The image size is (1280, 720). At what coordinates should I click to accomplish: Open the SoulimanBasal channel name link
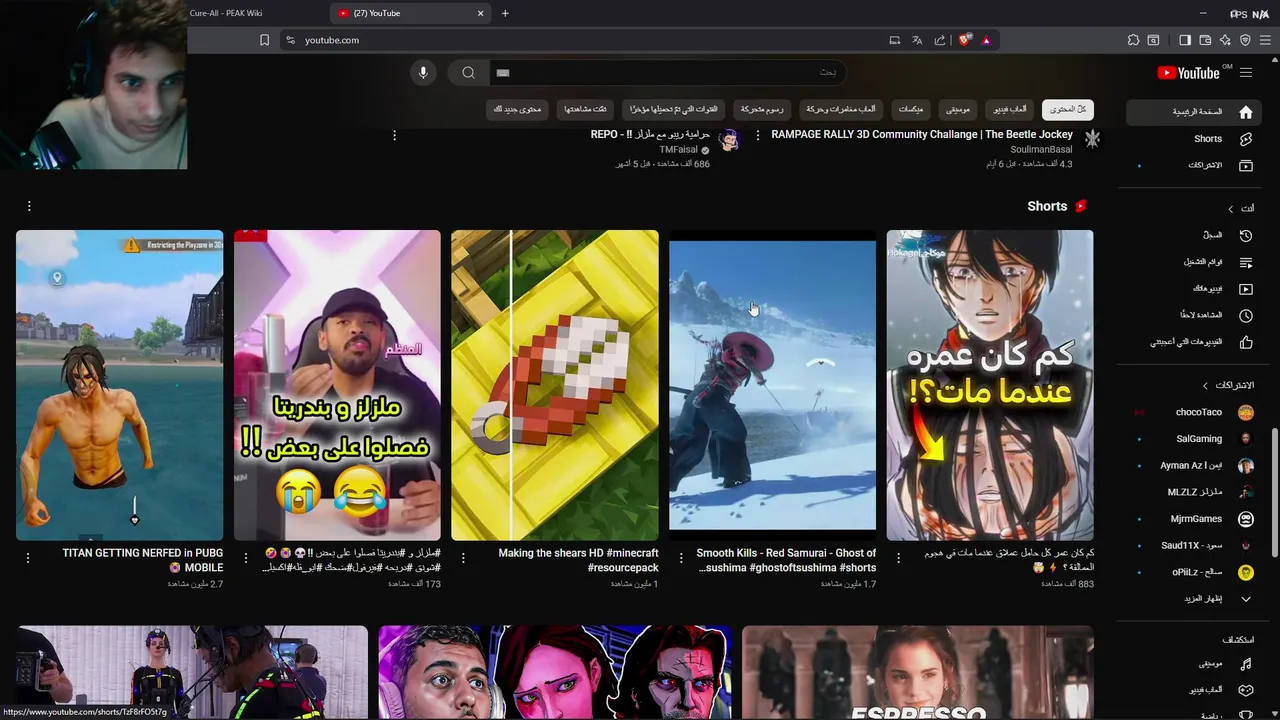coord(1041,150)
